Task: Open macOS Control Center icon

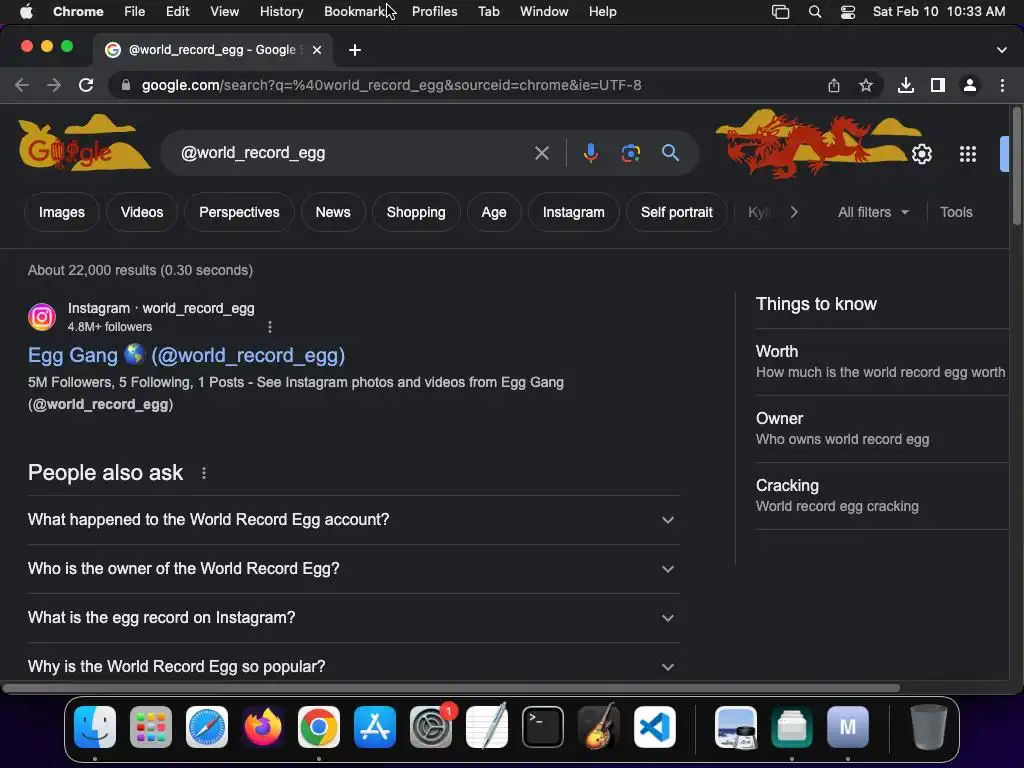Action: [848, 12]
